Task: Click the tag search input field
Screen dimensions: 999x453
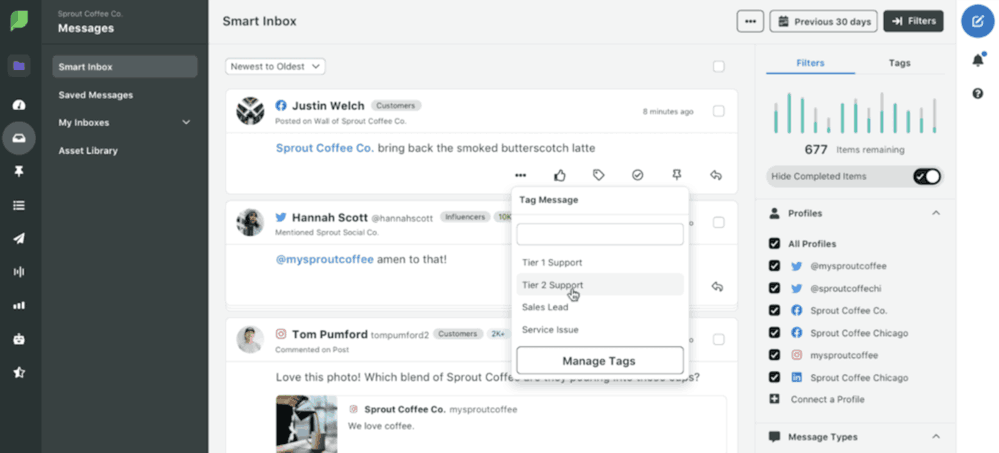Action: 599,234
